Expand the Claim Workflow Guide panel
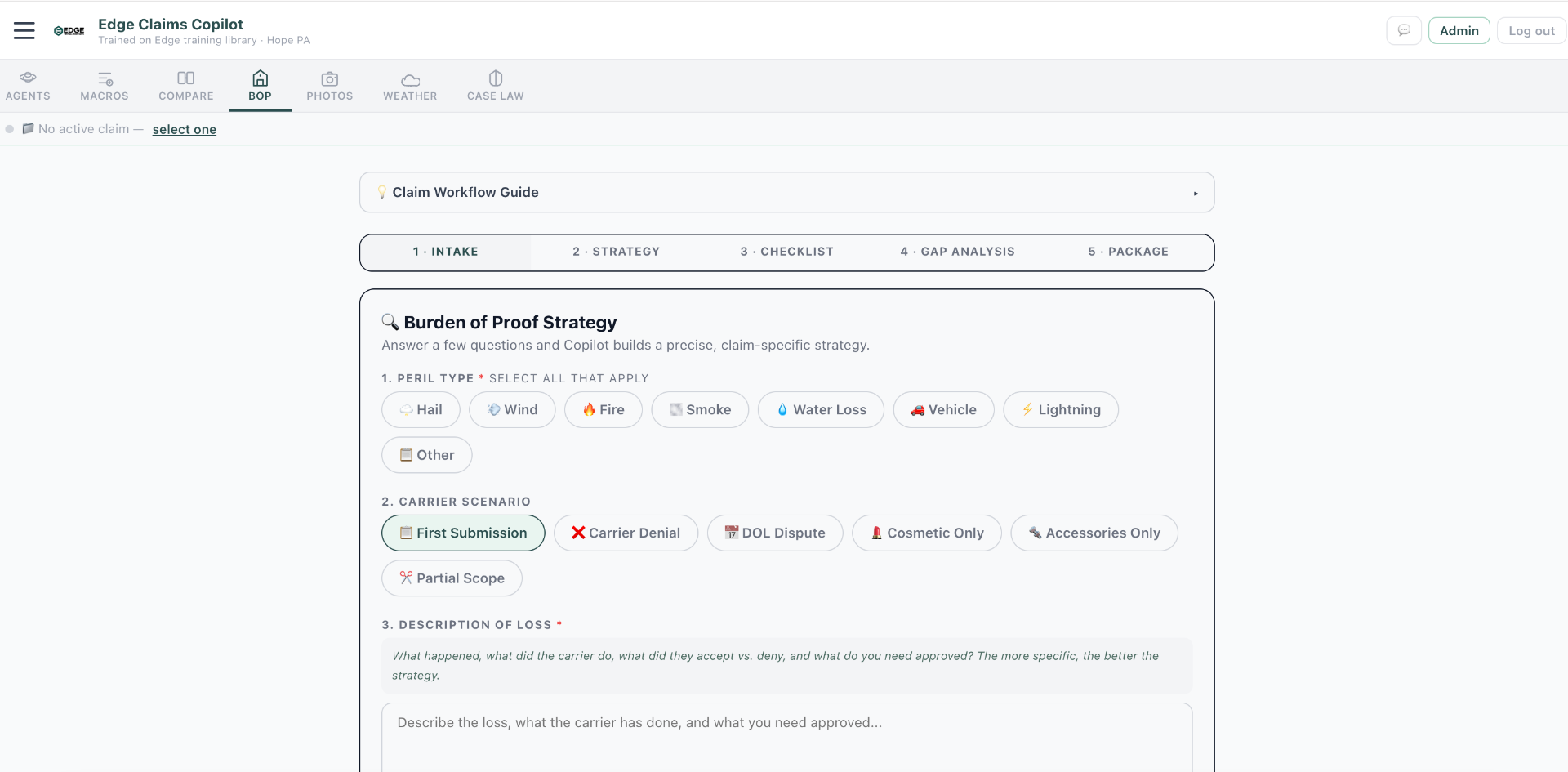The image size is (1568, 772). pyautogui.click(x=786, y=192)
